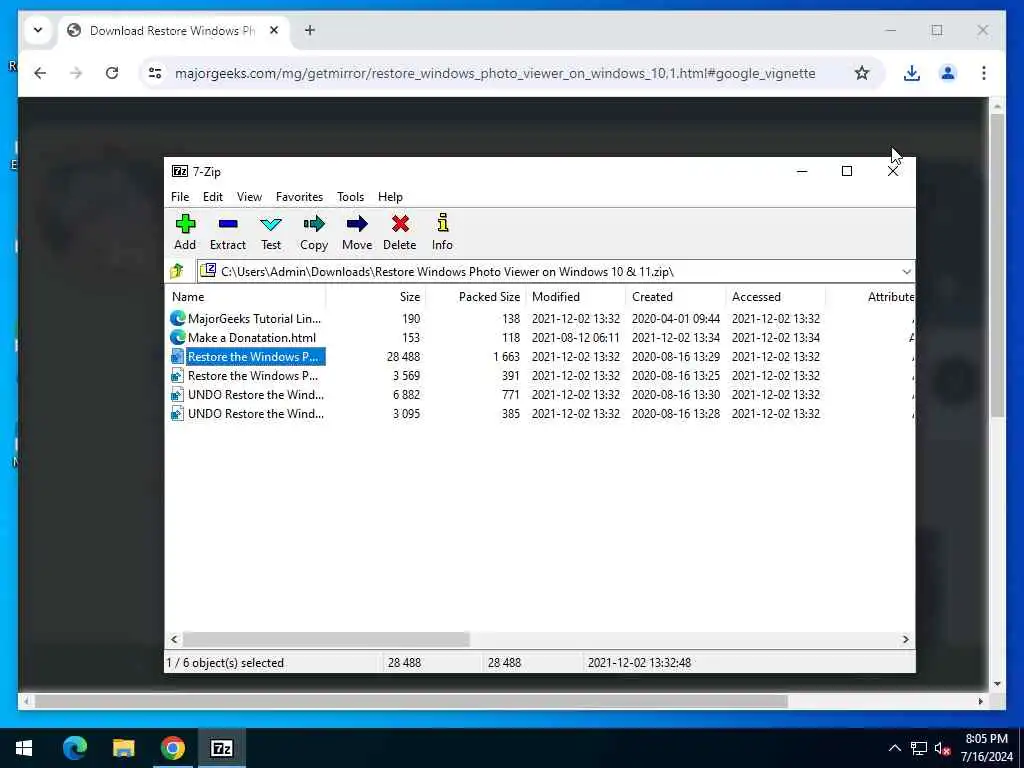The width and height of the screenshot is (1024, 768).
Task: Select the Restore the Windows P... file sized 3 569
Action: pyautogui.click(x=253, y=376)
